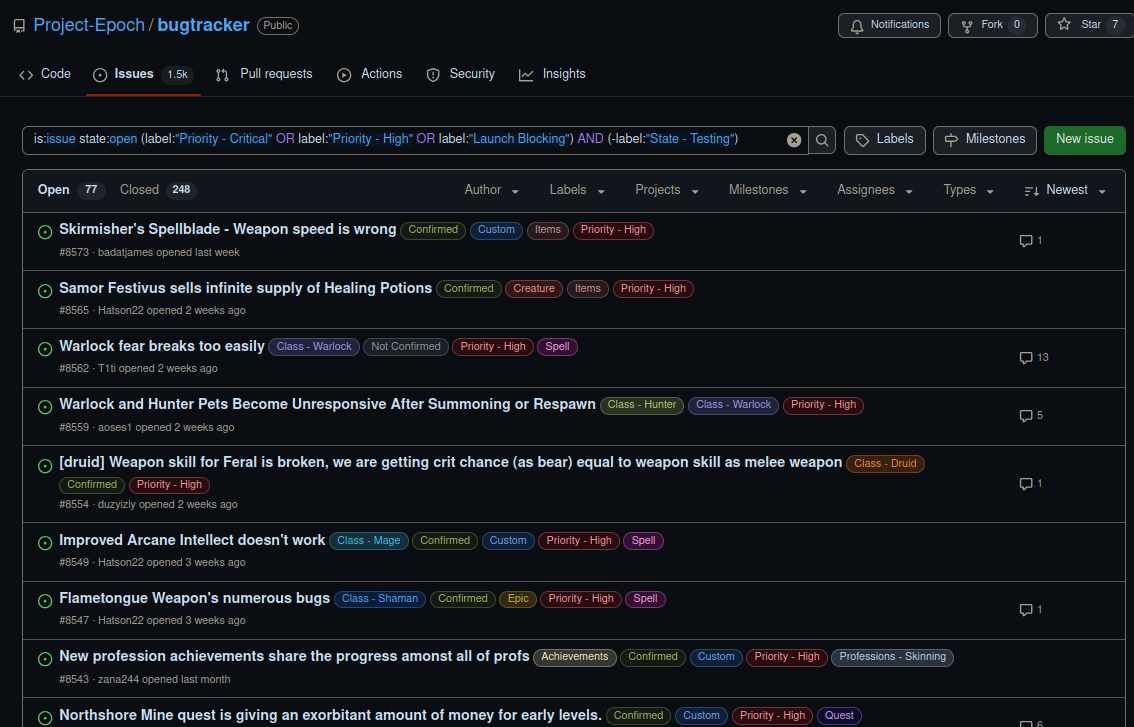This screenshot has height=727, width=1134.
Task: Clear the search filter with the X icon
Action: pyautogui.click(x=794, y=140)
